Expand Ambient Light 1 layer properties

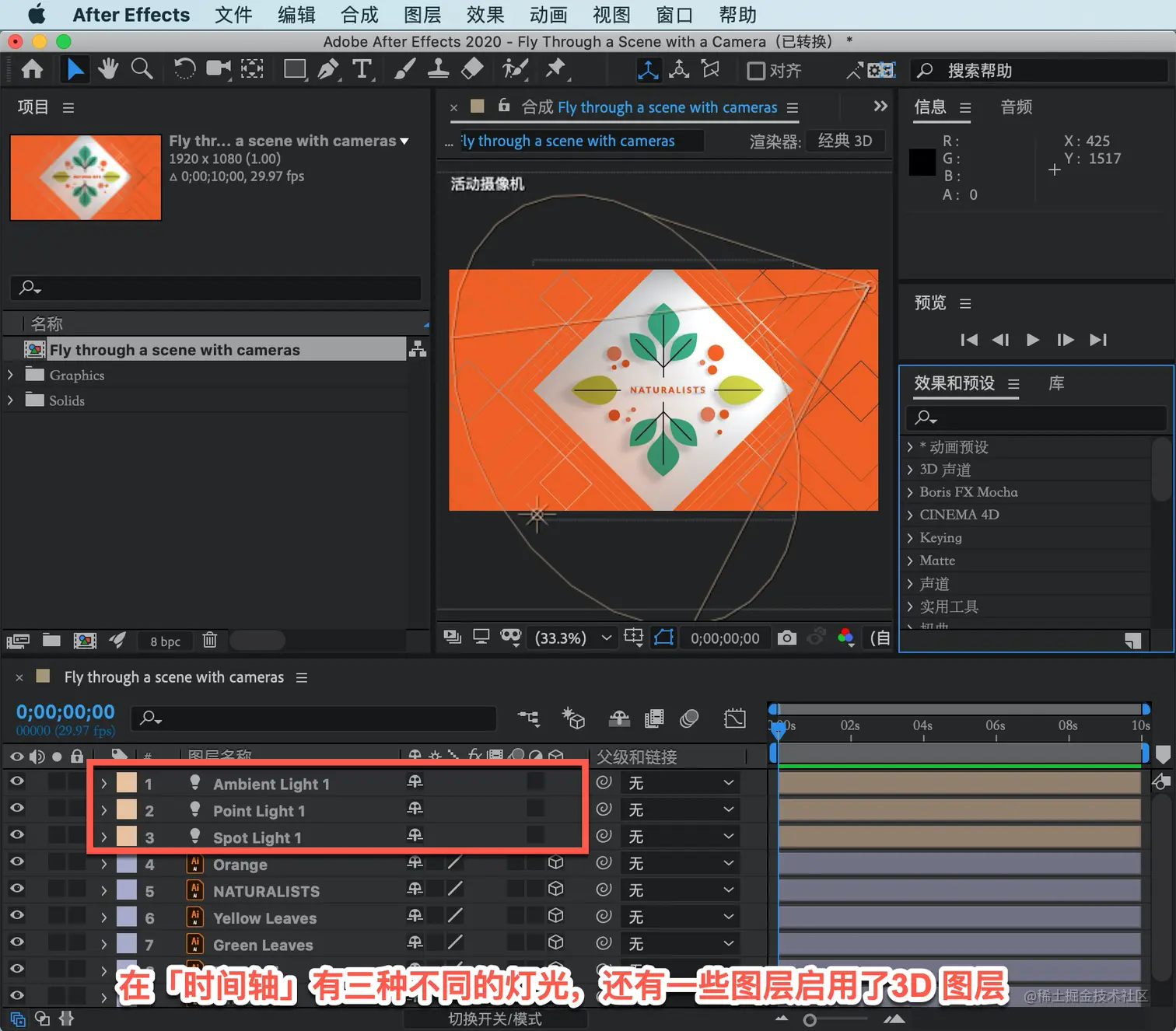103,783
